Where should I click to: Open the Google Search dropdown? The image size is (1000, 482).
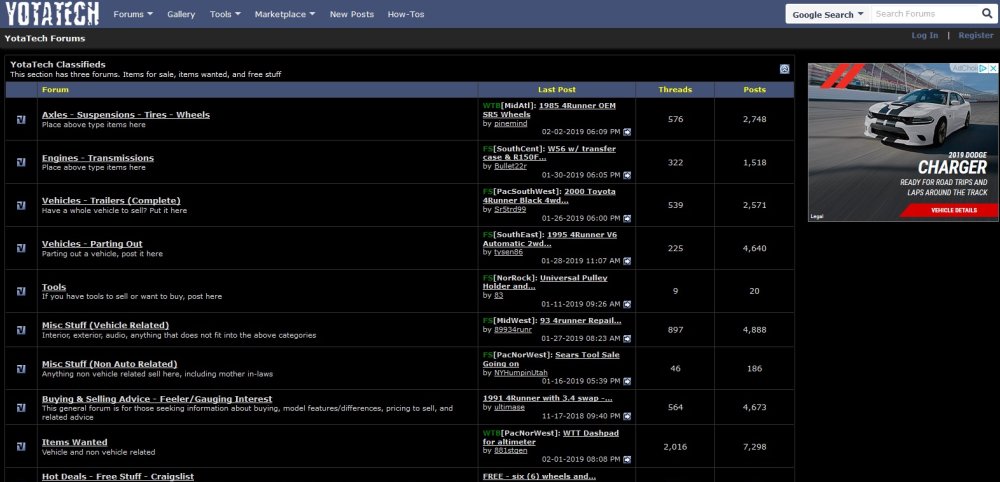pyautogui.click(x=828, y=14)
